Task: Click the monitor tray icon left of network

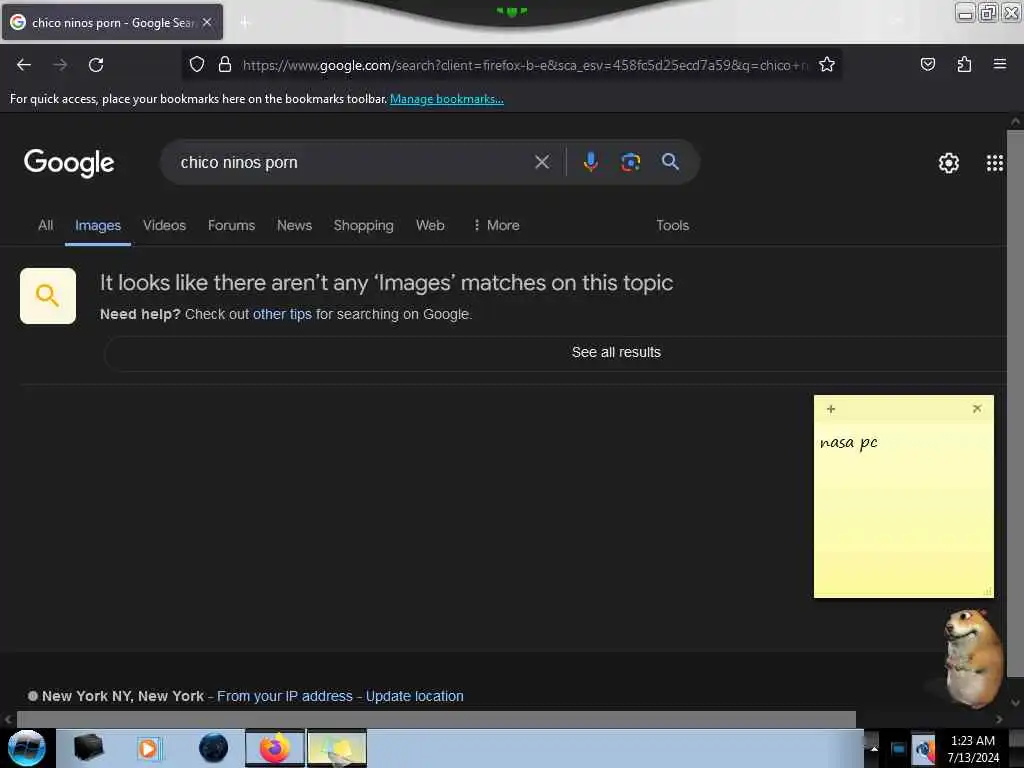Action: point(898,749)
